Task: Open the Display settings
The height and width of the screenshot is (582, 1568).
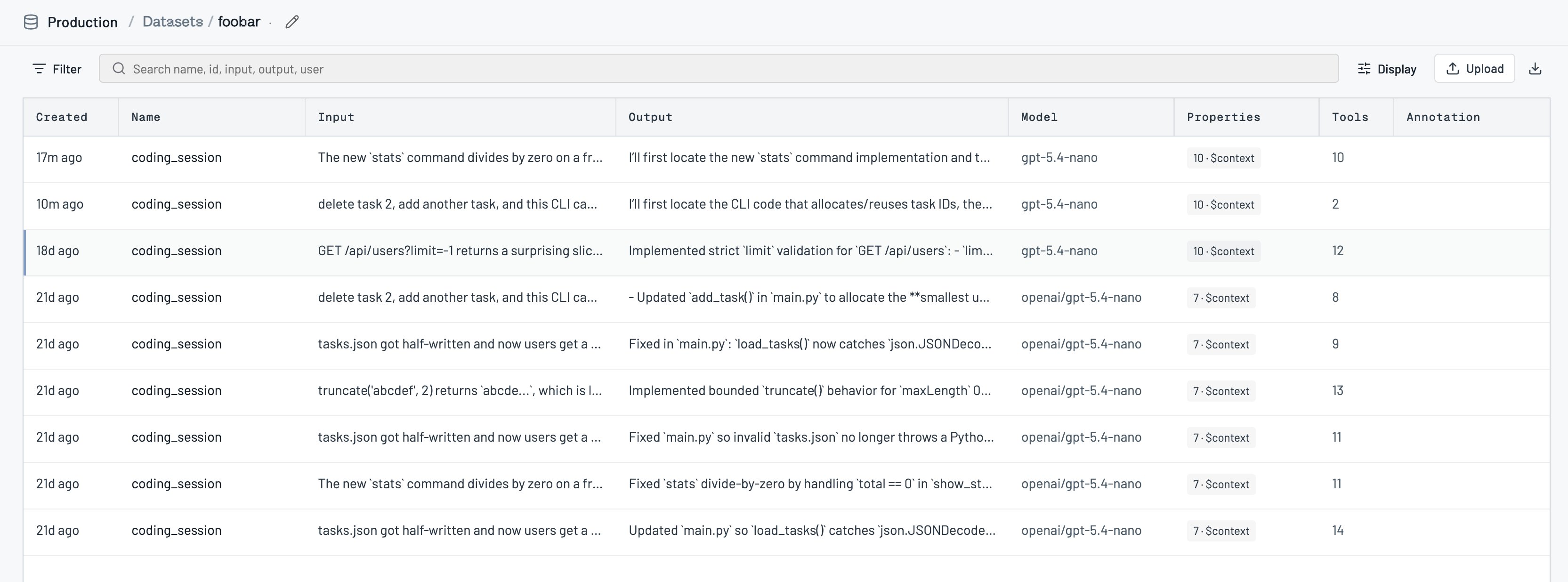Action: [x=1387, y=69]
